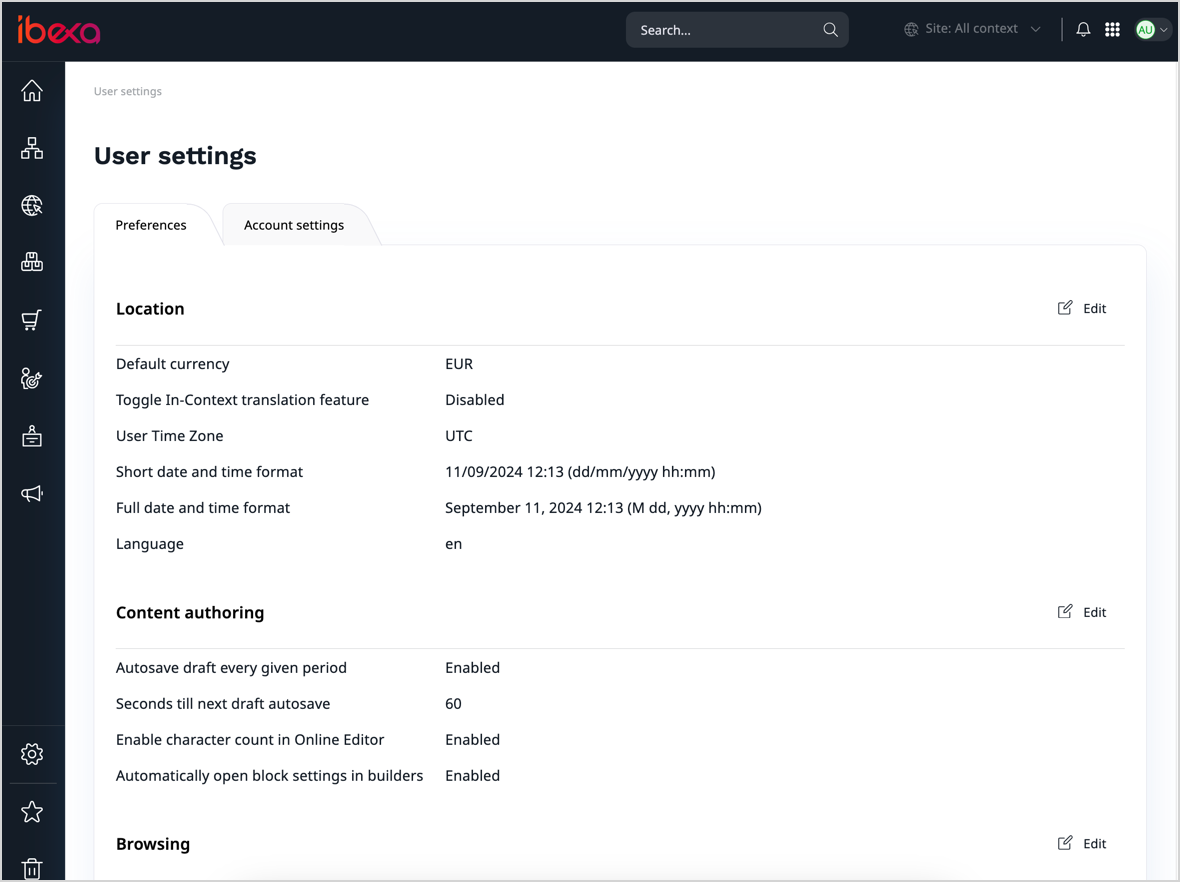Viewport: 1180px width, 882px height.
Task: Open the Dashboard home icon
Action: [x=32, y=90]
